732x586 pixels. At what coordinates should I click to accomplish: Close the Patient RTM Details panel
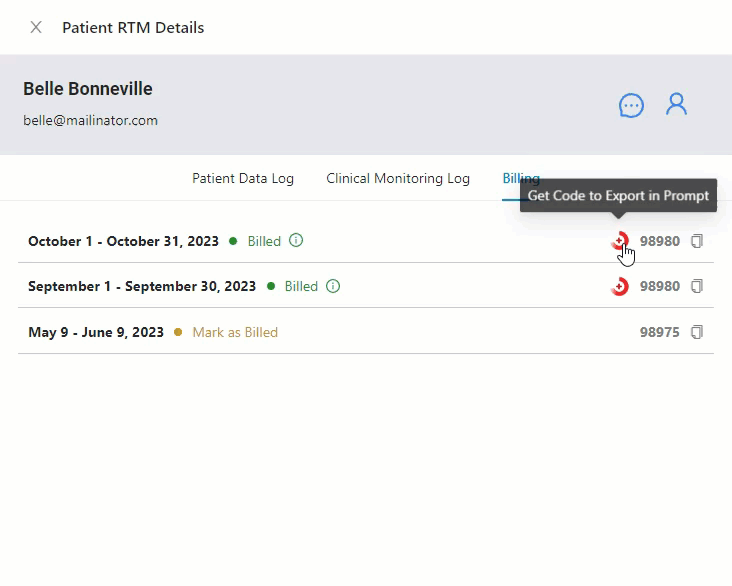(x=36, y=27)
